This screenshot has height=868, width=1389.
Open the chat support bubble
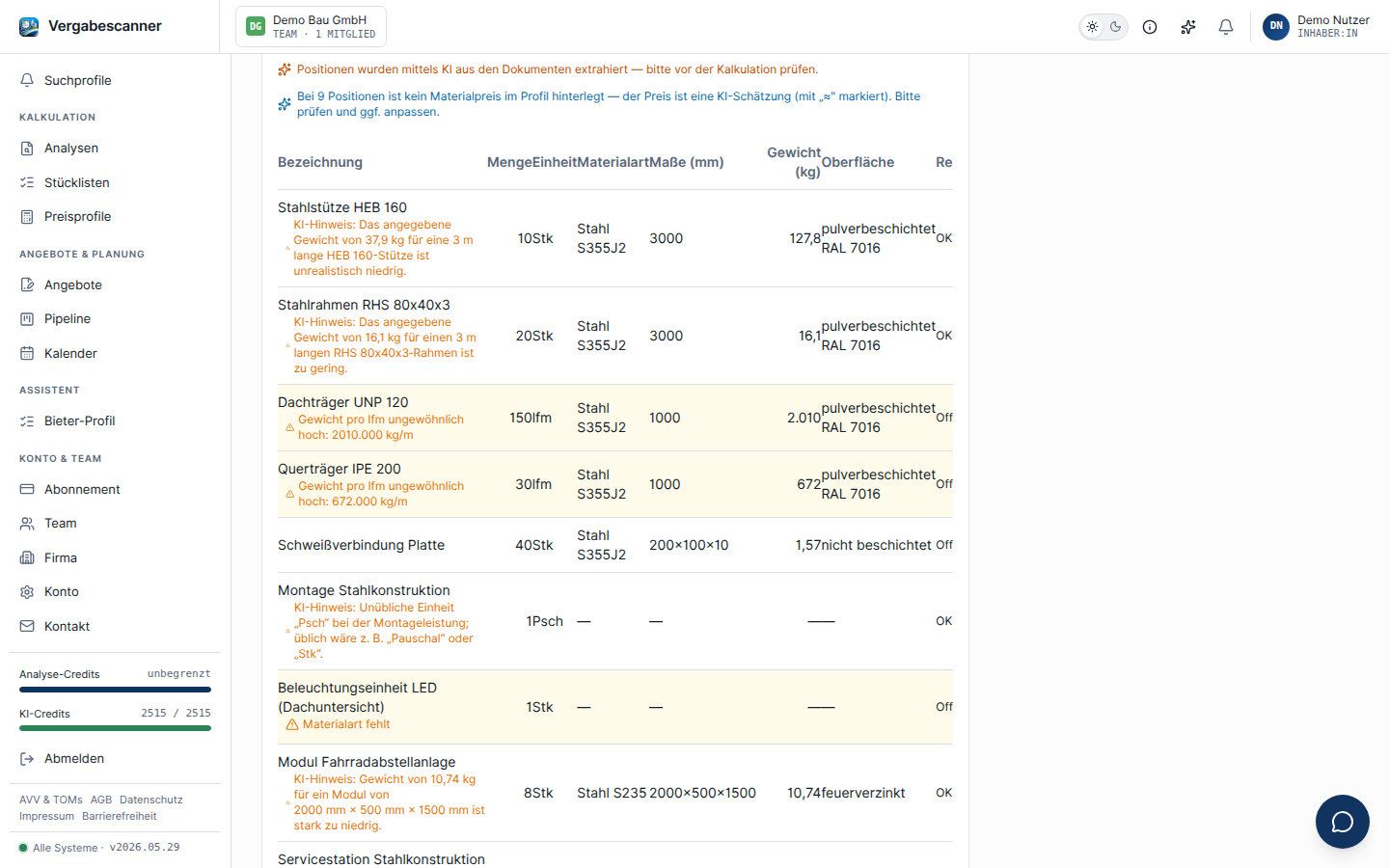point(1343,822)
